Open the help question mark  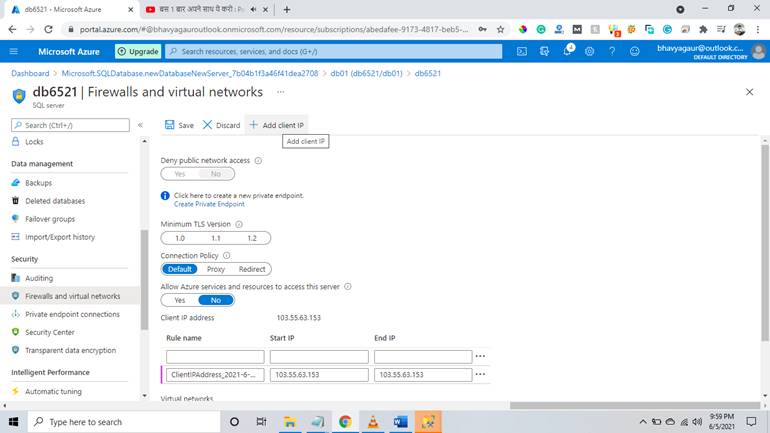coord(612,51)
